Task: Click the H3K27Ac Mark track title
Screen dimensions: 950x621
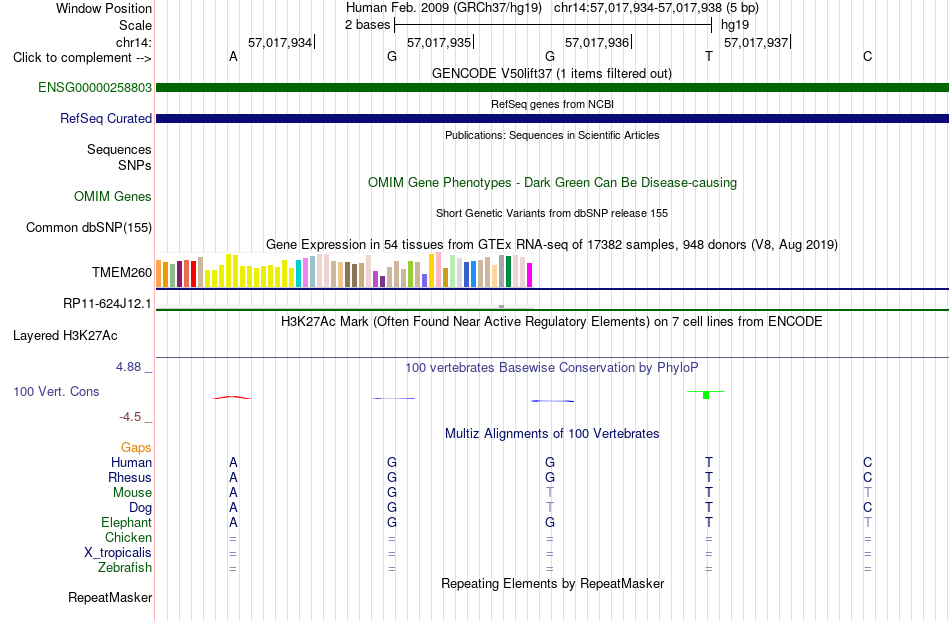Action: coord(552,321)
